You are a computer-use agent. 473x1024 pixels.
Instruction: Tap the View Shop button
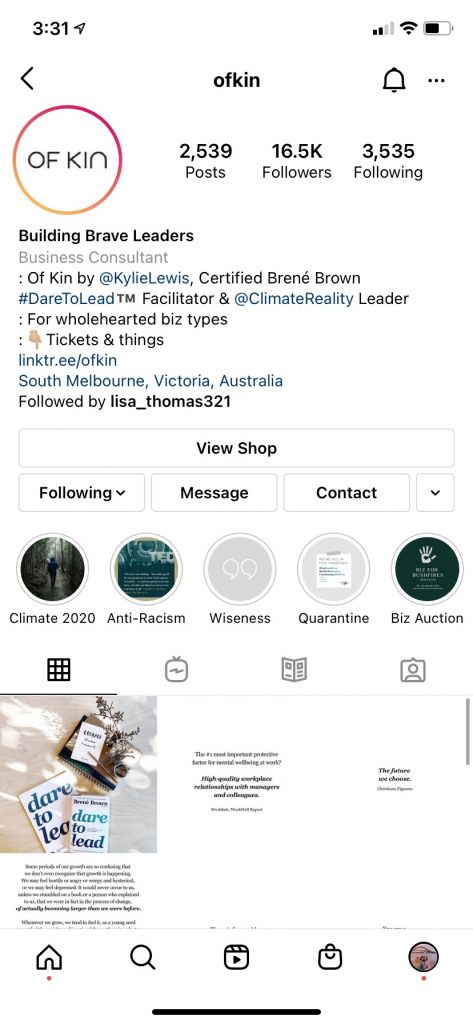[x=236, y=448]
